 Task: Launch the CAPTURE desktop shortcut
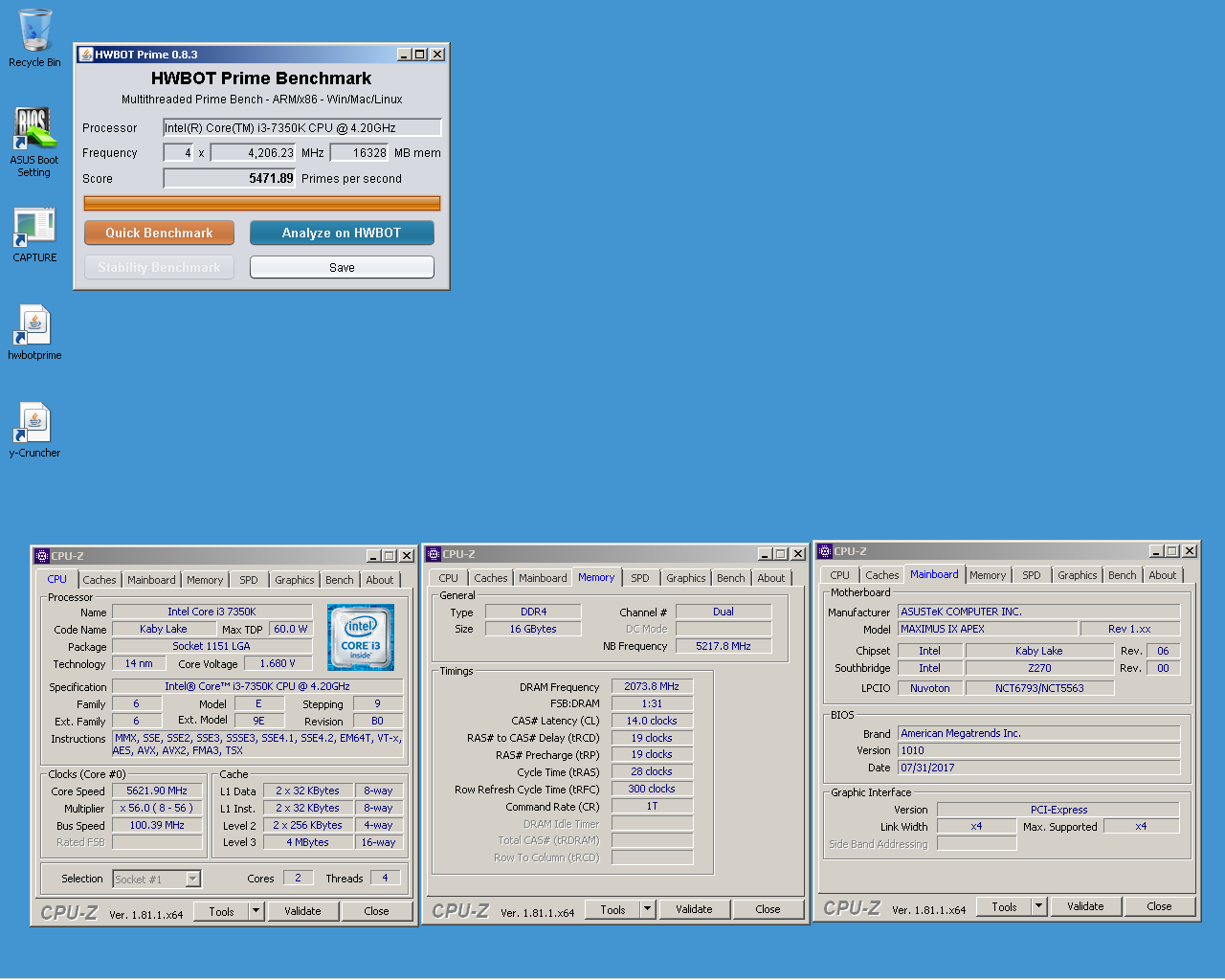[x=34, y=235]
